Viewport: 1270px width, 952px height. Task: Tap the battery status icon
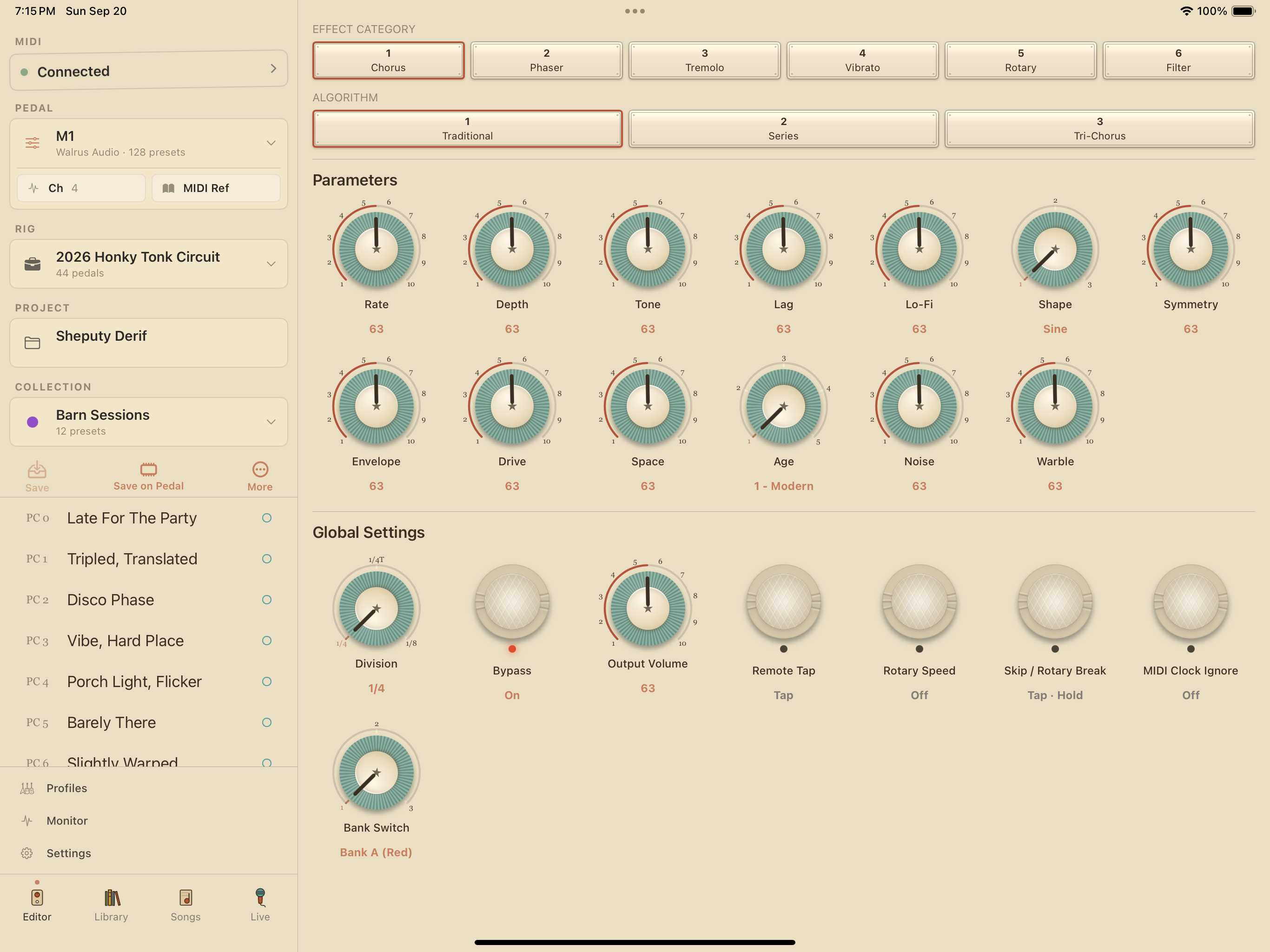tap(1244, 11)
